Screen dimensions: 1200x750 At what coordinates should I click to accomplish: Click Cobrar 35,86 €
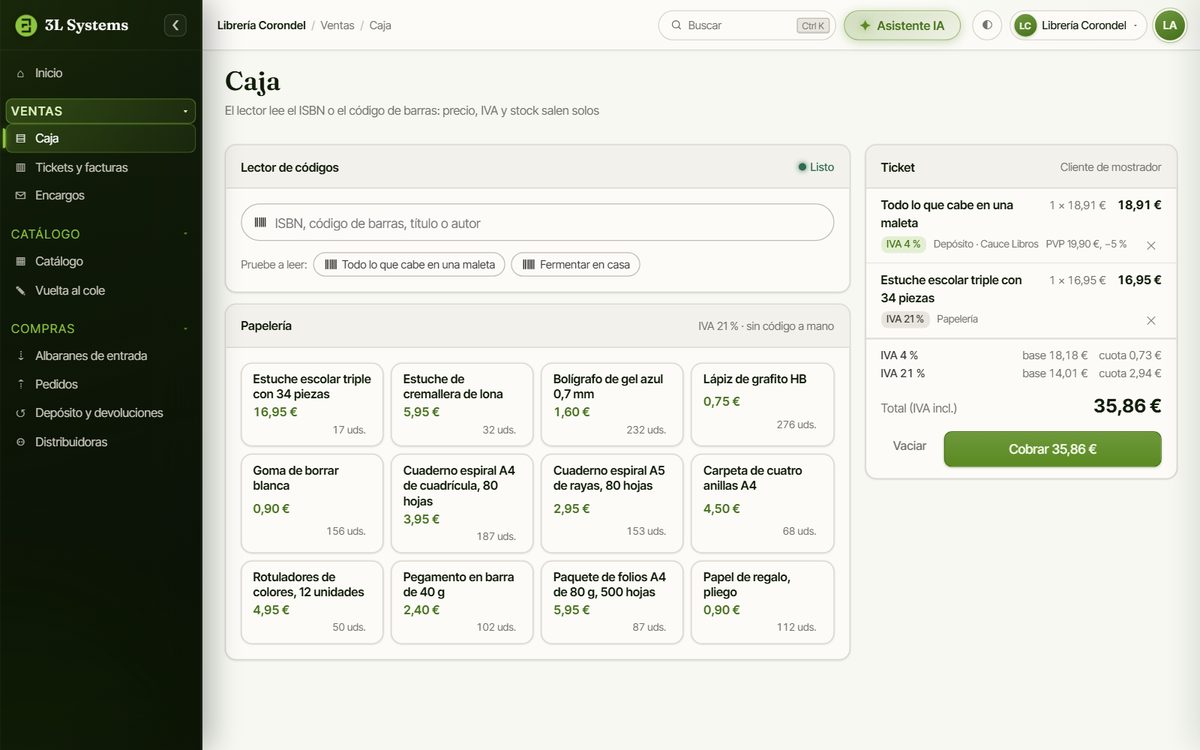point(1052,449)
